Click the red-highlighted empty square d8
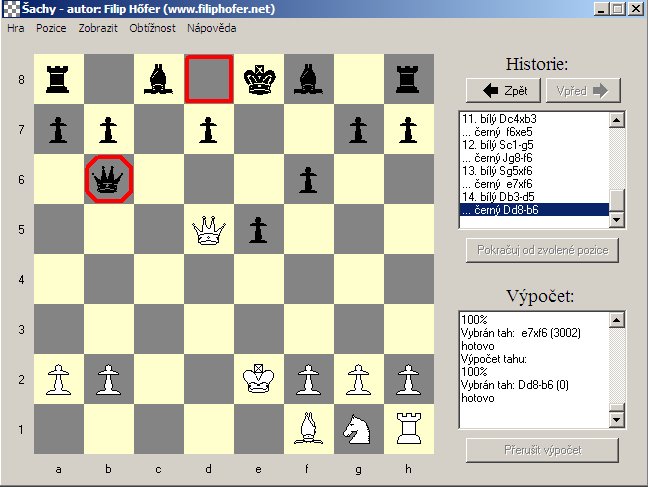This screenshot has height=487, width=648. pyautogui.click(x=209, y=79)
